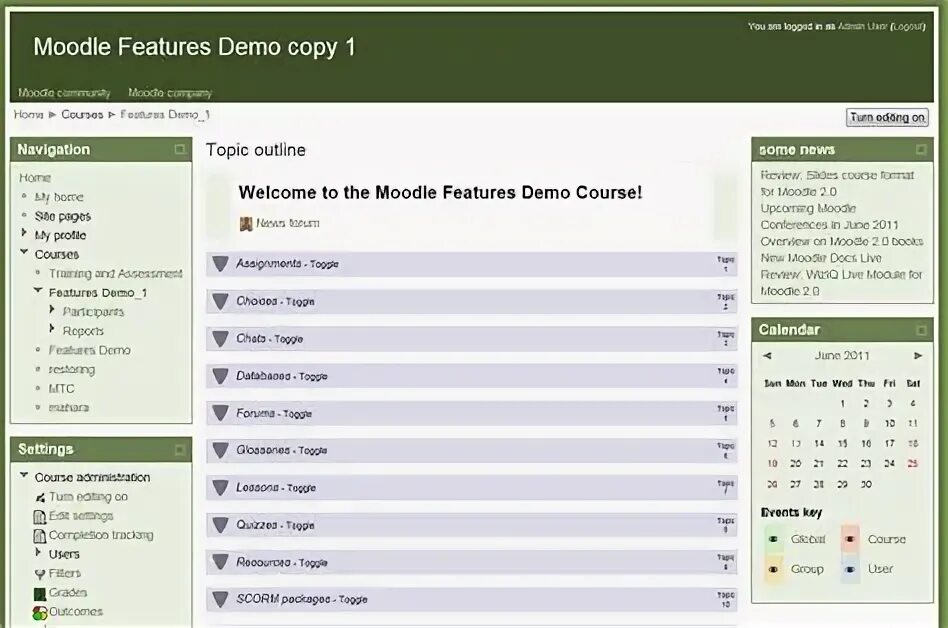This screenshot has height=628, width=948.
Task: Expand My profile in Navigation
Action: point(24,233)
